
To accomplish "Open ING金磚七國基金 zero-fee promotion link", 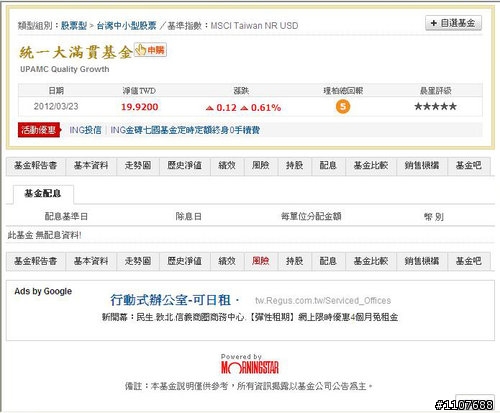I will tap(185, 130).
